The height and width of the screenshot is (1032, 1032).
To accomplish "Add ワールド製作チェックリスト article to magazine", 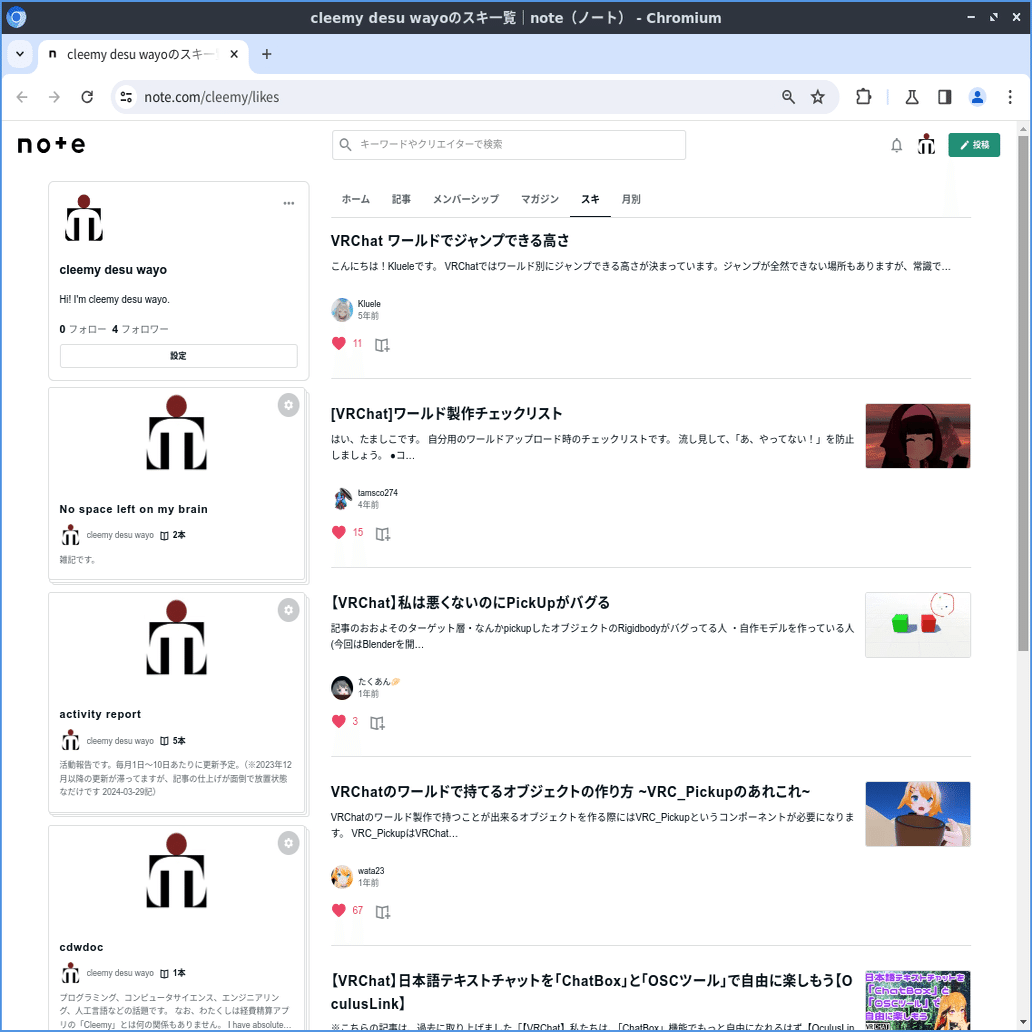I will (x=382, y=534).
